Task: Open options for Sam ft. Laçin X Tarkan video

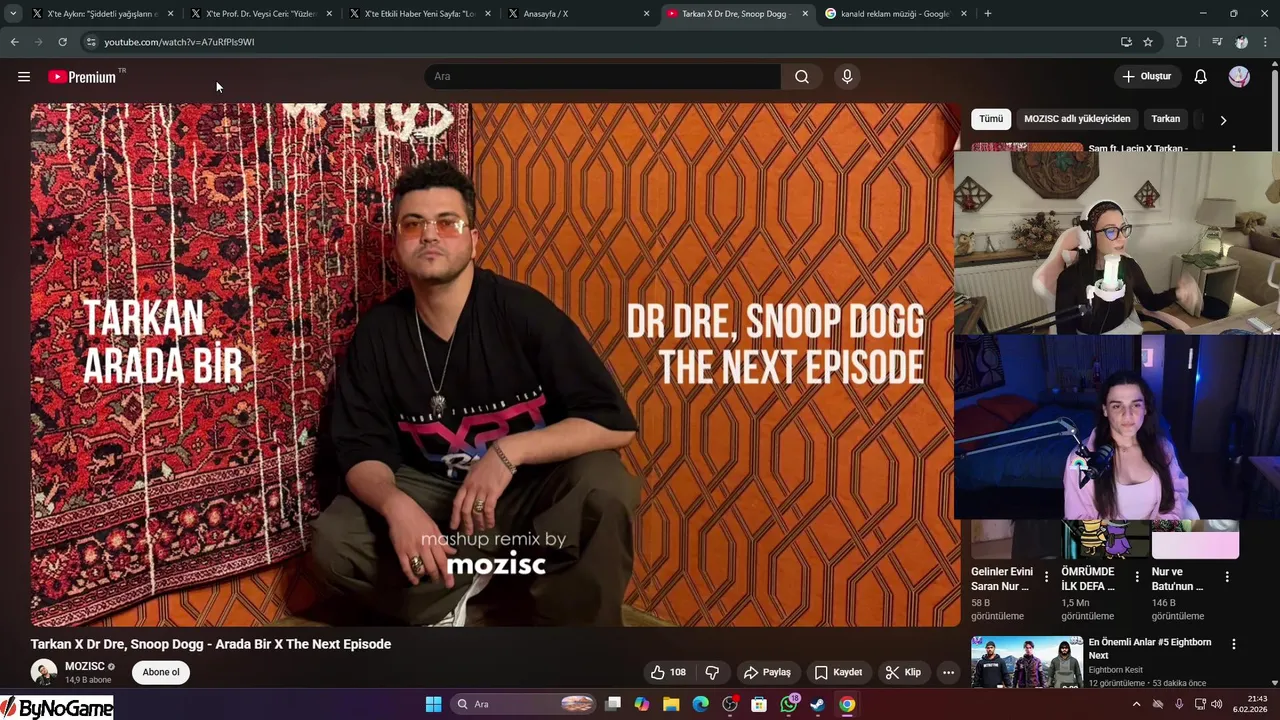Action: coord(1233,149)
